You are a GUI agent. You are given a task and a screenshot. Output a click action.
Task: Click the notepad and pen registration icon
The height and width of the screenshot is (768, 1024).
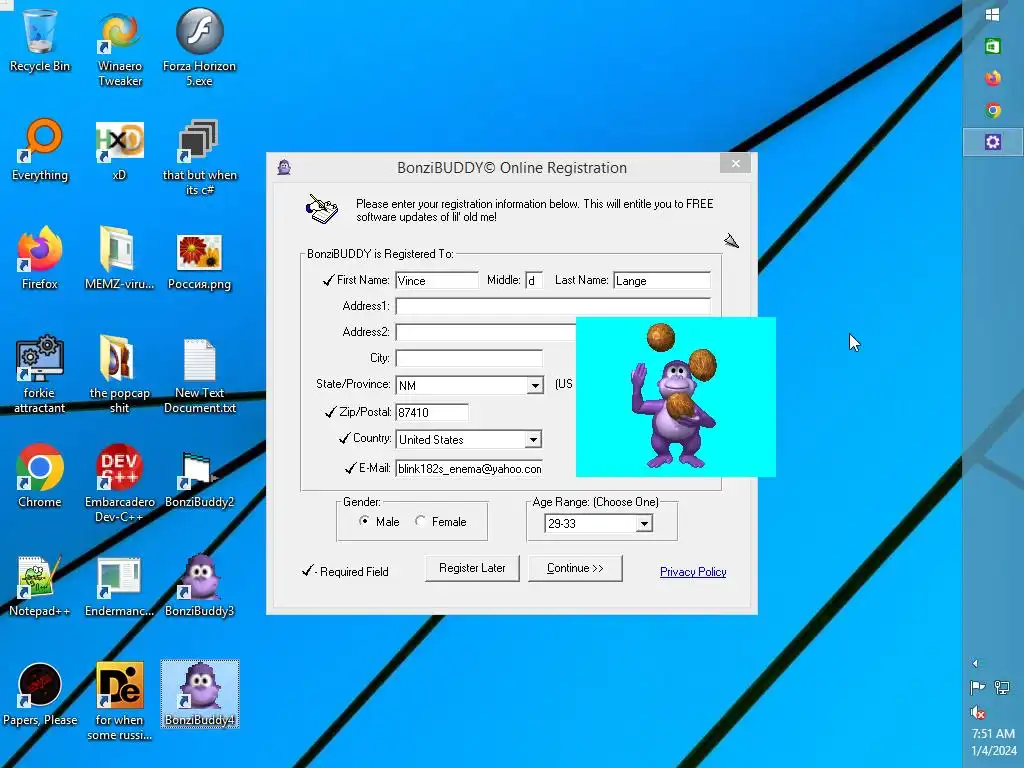click(322, 209)
